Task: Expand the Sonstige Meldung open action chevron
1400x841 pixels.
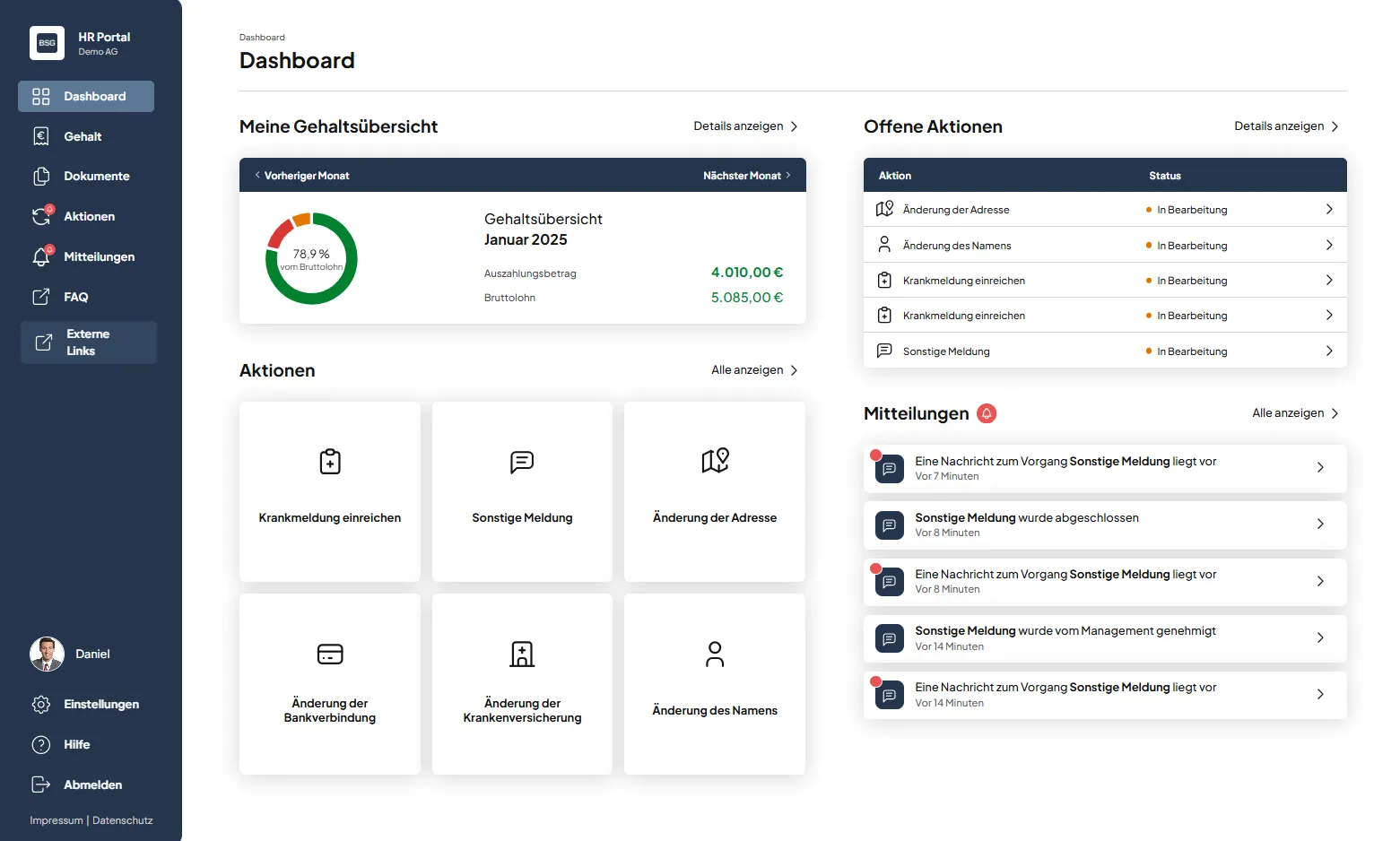Action: point(1329,351)
